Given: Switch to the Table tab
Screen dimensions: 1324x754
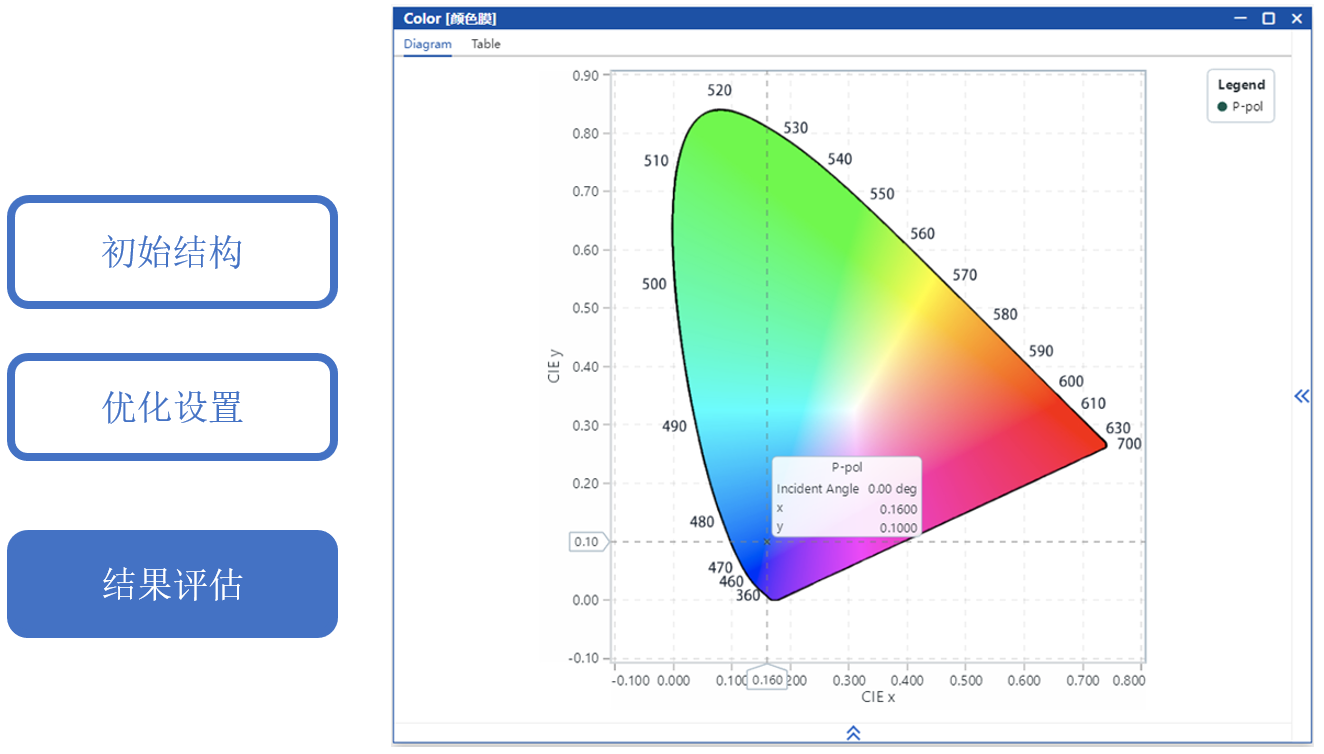Looking at the screenshot, I should click(x=486, y=44).
